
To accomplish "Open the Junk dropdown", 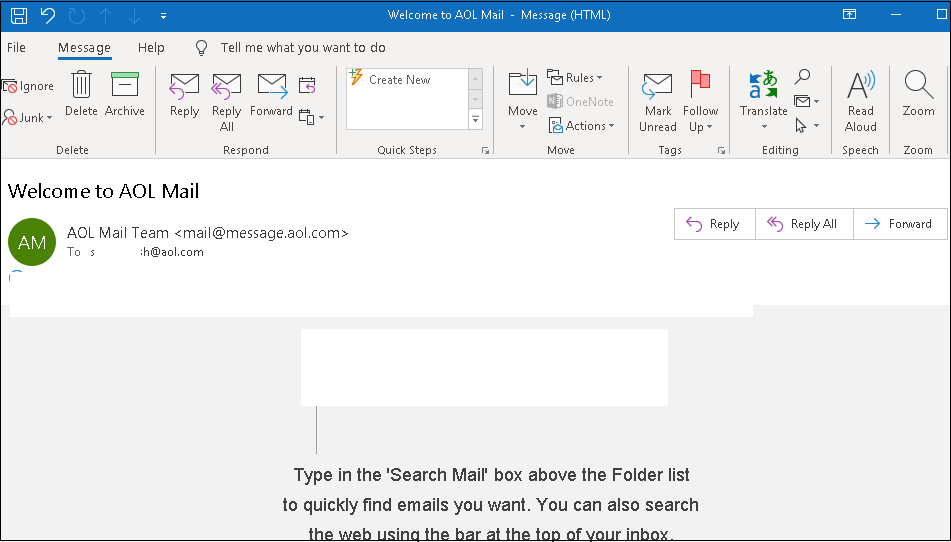I will (x=28, y=118).
